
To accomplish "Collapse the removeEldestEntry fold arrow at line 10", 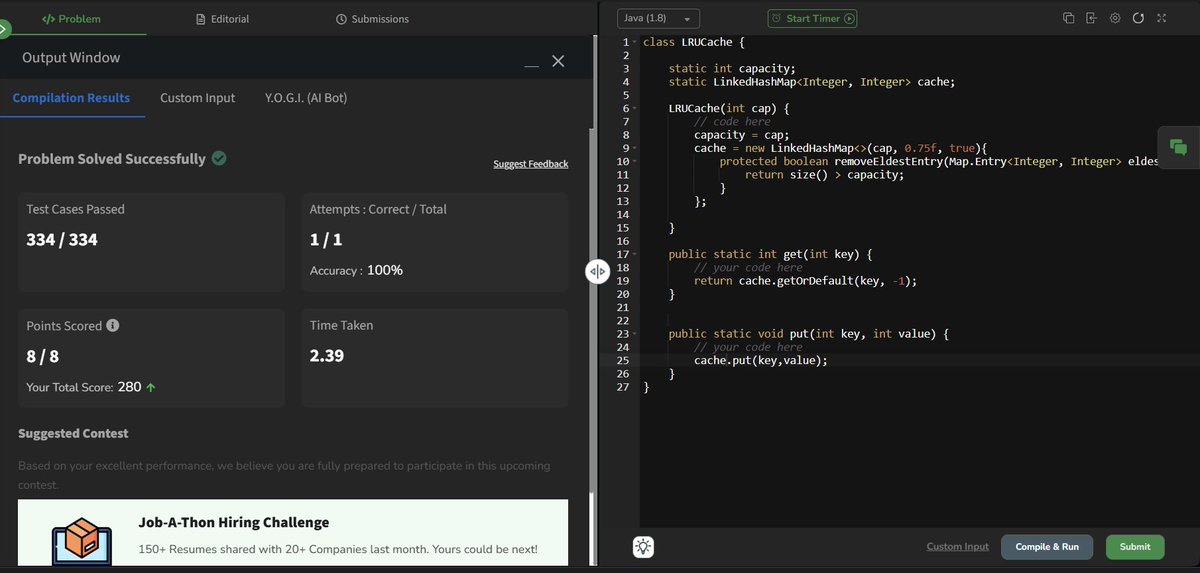I will (635, 161).
